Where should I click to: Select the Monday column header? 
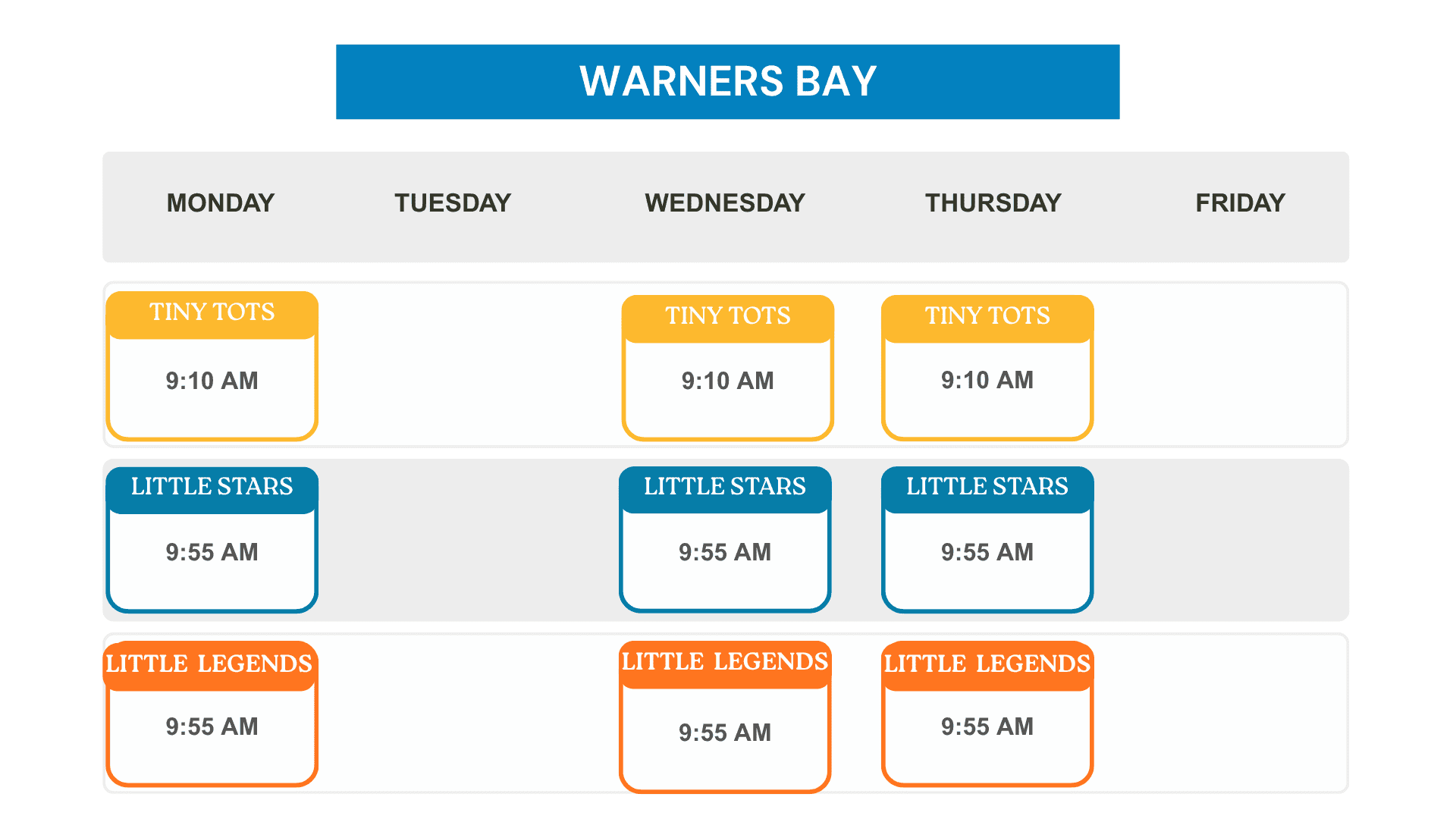coord(221,203)
